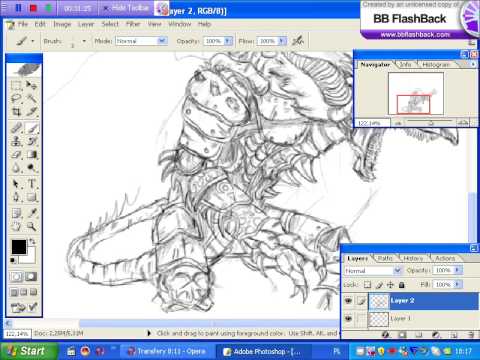Select the Slice tool
Screen dimensions: 480x360
pos(32,112)
